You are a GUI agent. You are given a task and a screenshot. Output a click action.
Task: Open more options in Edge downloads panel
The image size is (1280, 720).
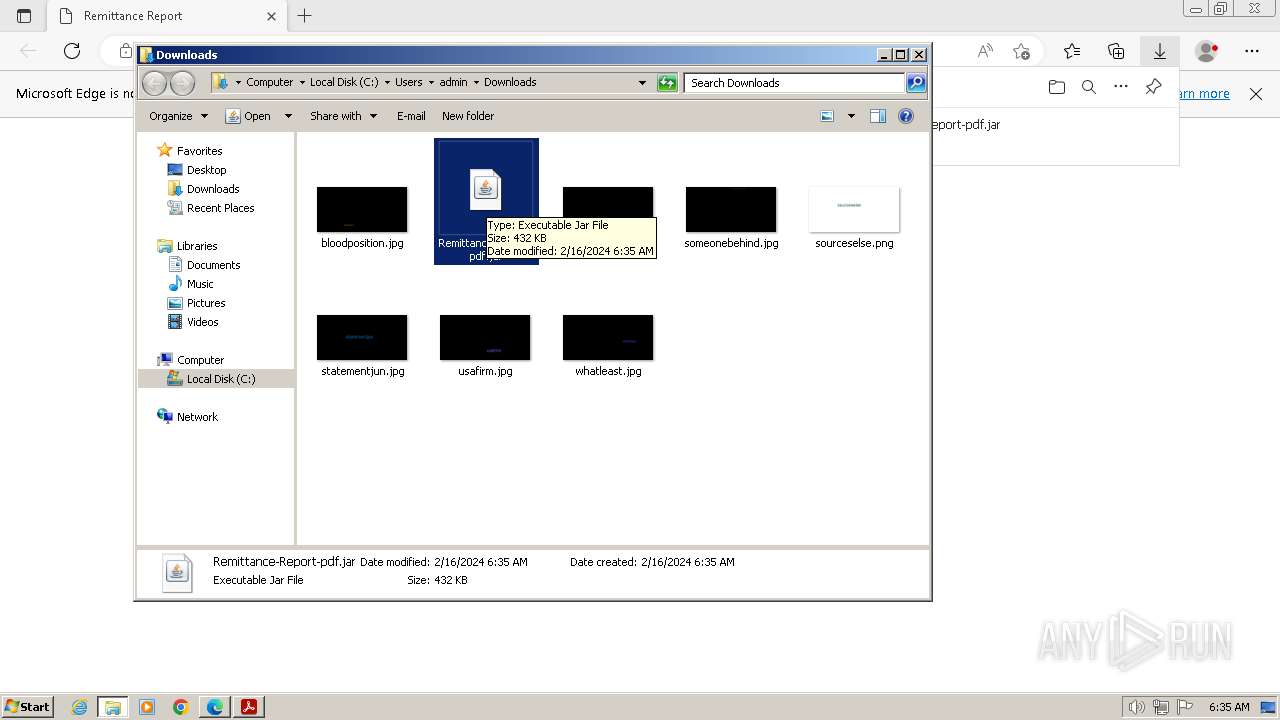(1121, 87)
